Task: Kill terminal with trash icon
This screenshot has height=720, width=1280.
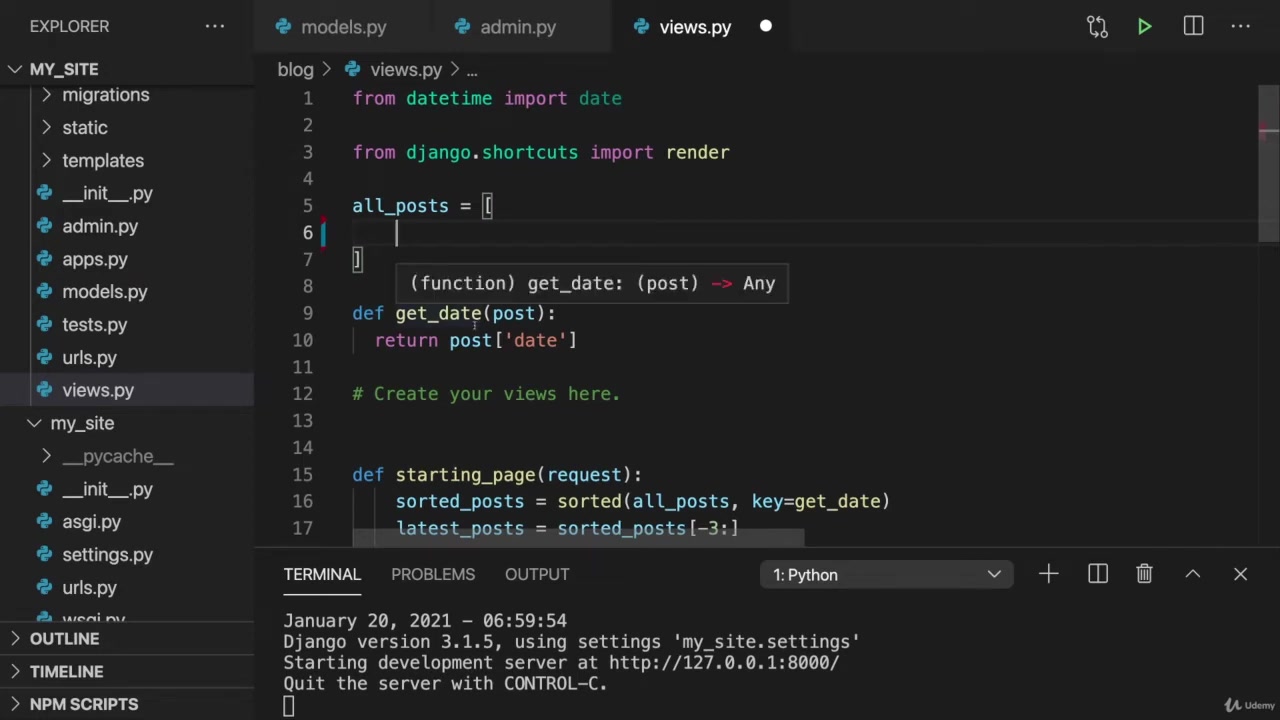Action: coord(1144,574)
